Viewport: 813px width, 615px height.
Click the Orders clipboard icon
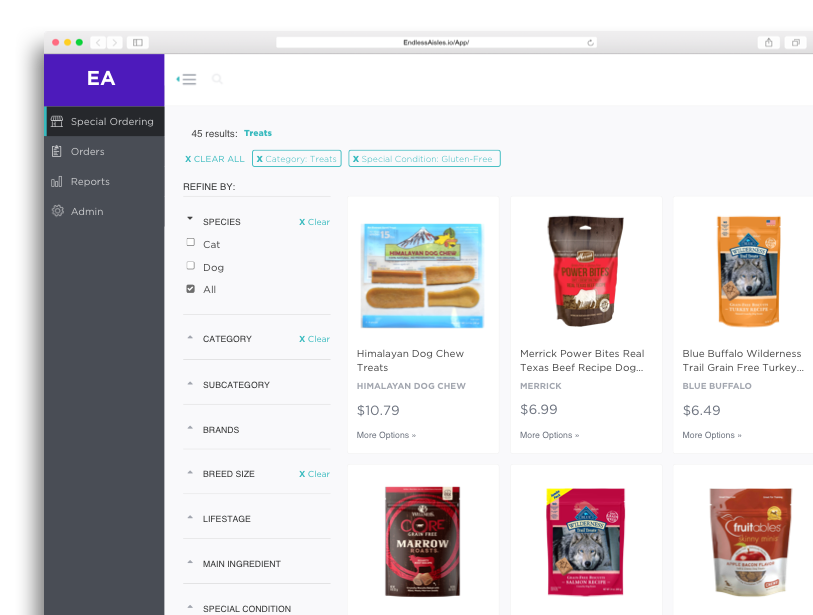[x=57, y=151]
